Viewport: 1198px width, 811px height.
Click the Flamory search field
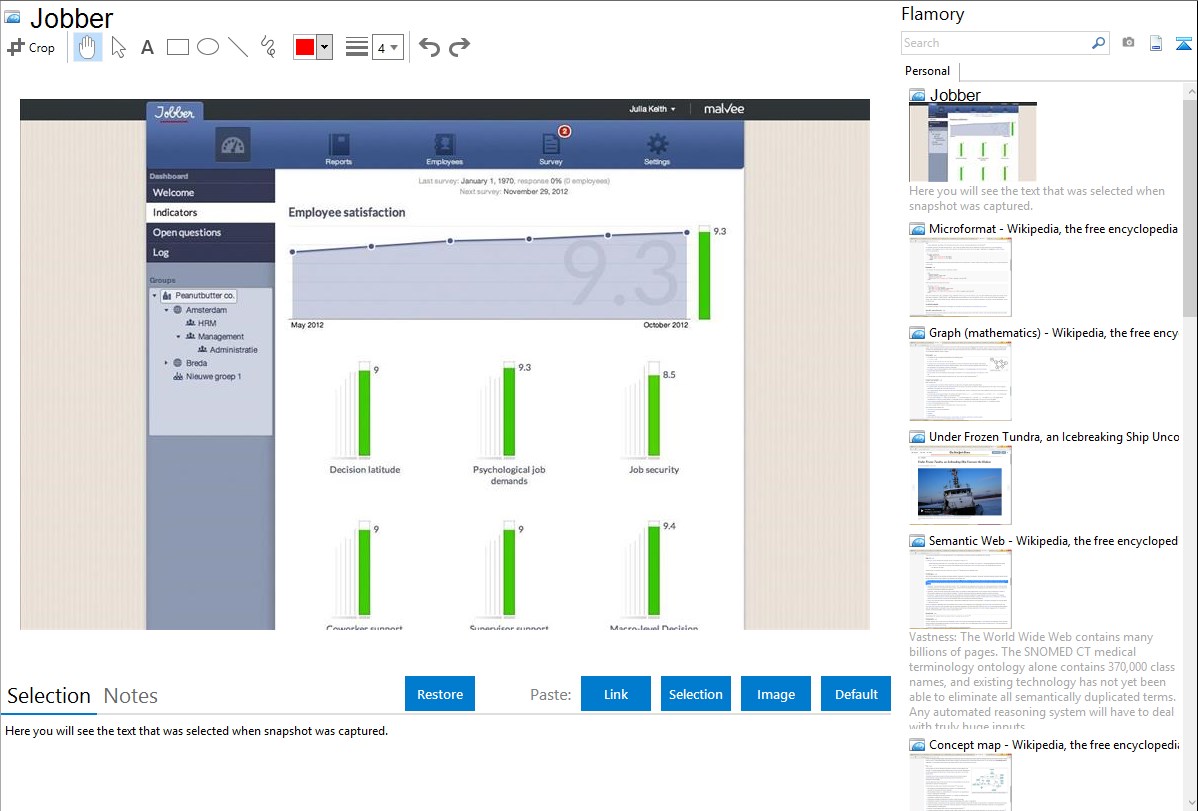995,43
